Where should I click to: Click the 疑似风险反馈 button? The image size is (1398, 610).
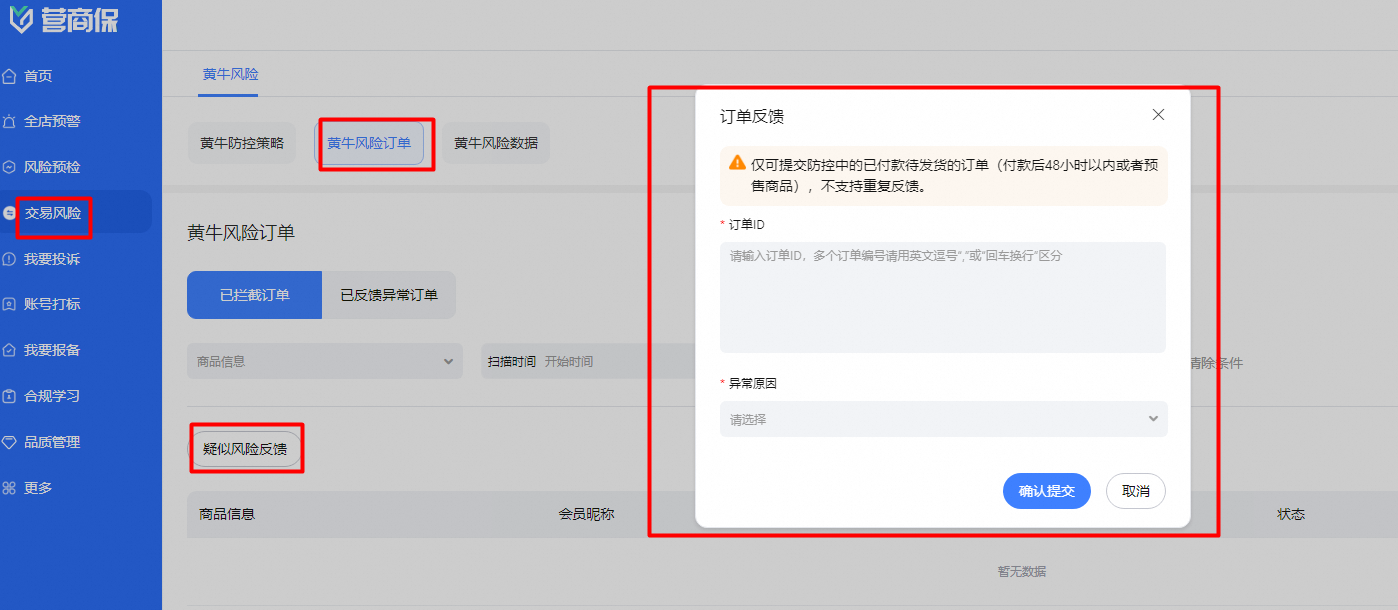click(x=245, y=449)
